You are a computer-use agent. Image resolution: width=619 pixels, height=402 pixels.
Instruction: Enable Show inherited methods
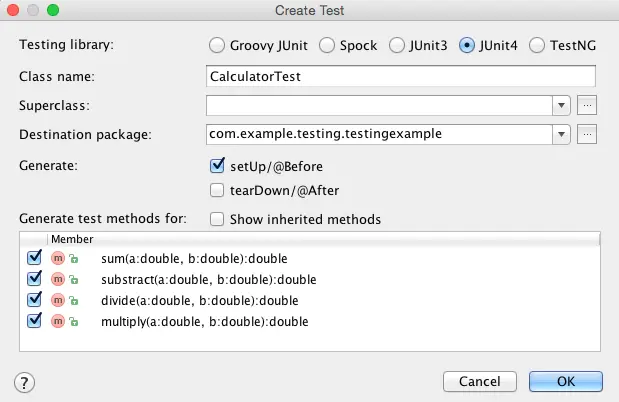[x=217, y=219]
